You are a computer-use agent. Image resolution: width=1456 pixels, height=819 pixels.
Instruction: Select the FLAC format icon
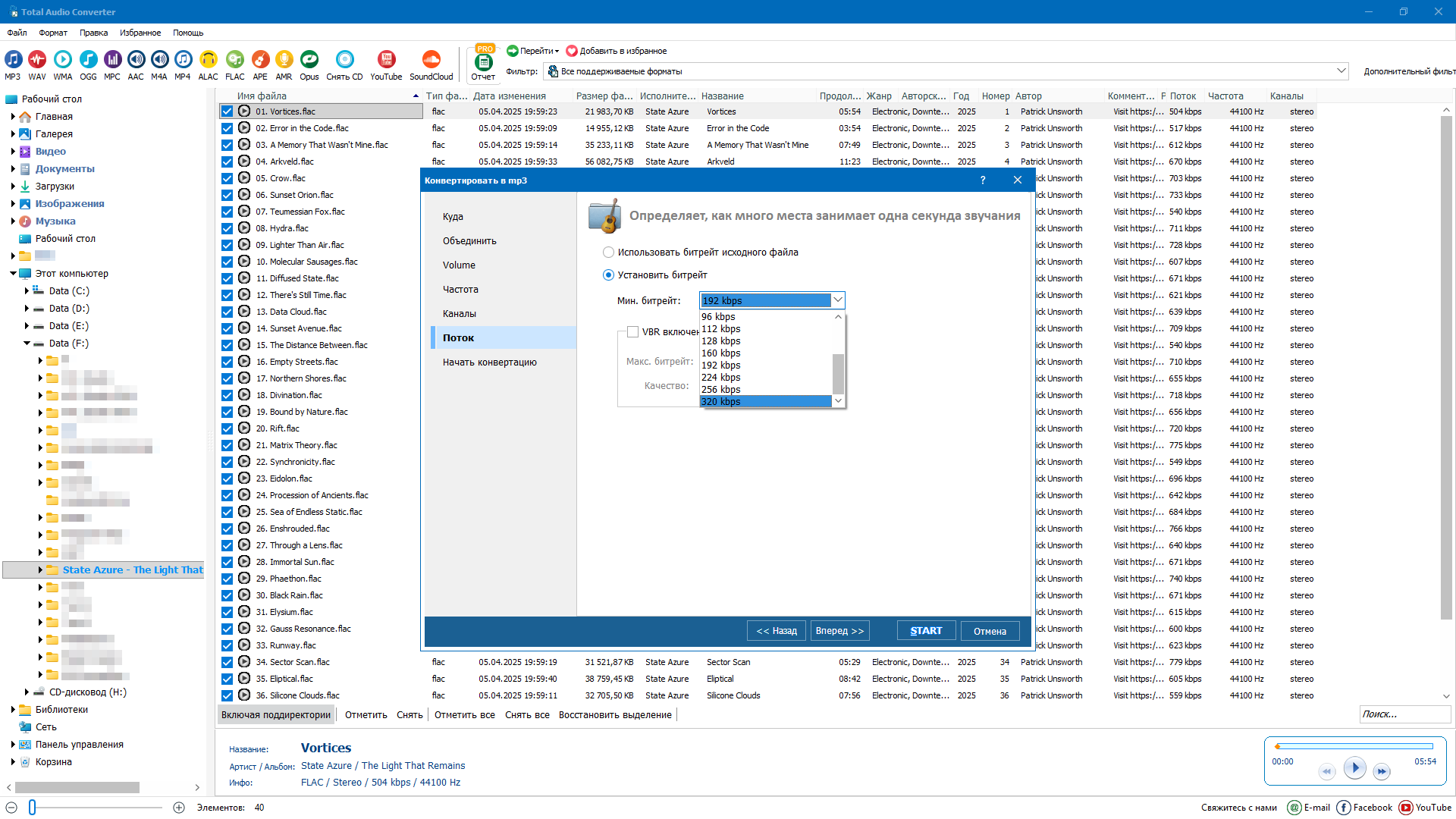point(235,60)
